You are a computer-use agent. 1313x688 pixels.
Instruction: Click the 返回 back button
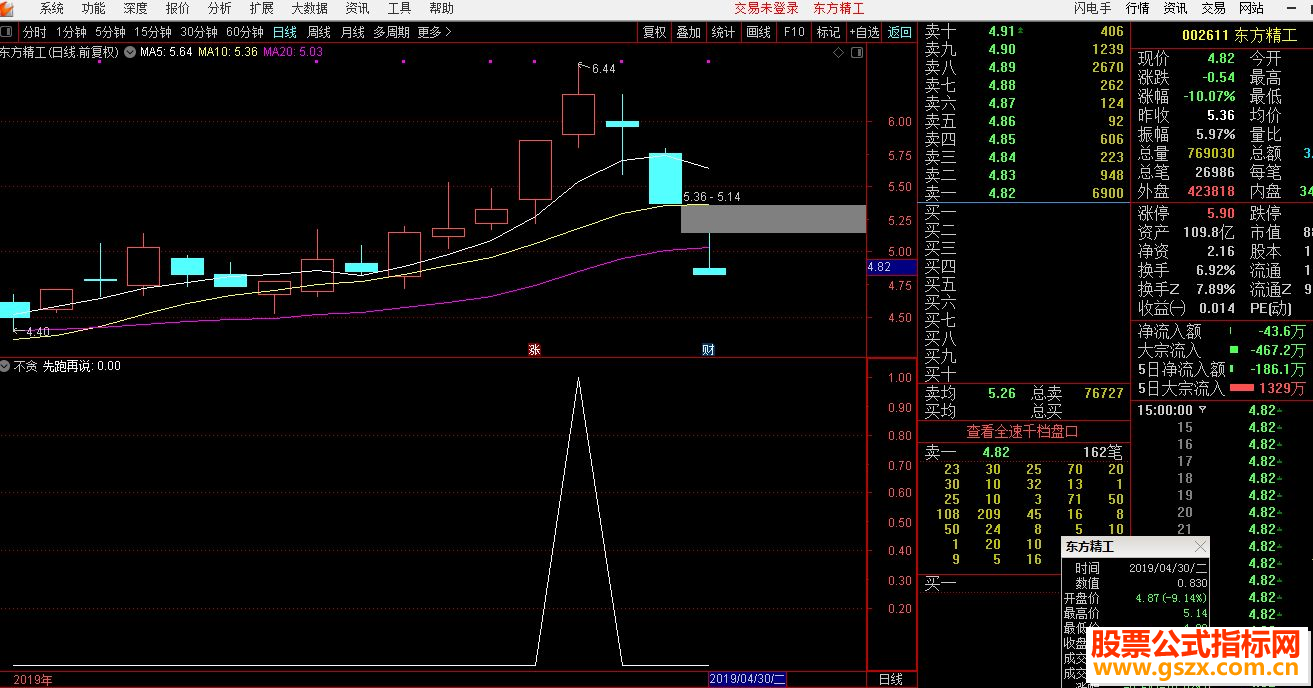tap(900, 32)
